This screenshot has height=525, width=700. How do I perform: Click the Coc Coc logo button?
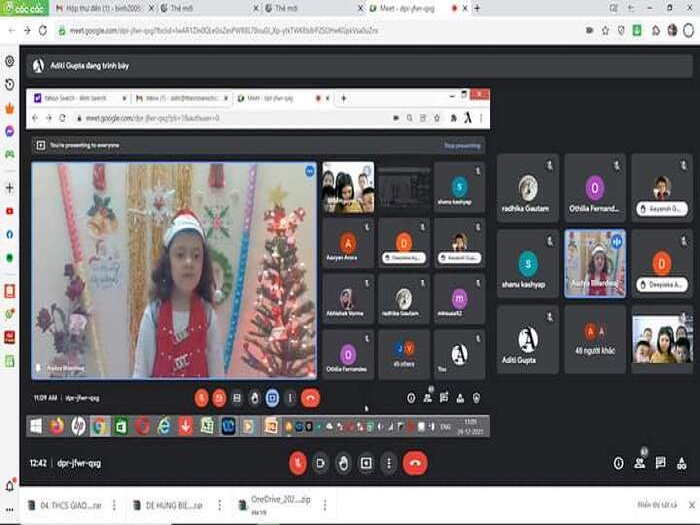pos(24,8)
